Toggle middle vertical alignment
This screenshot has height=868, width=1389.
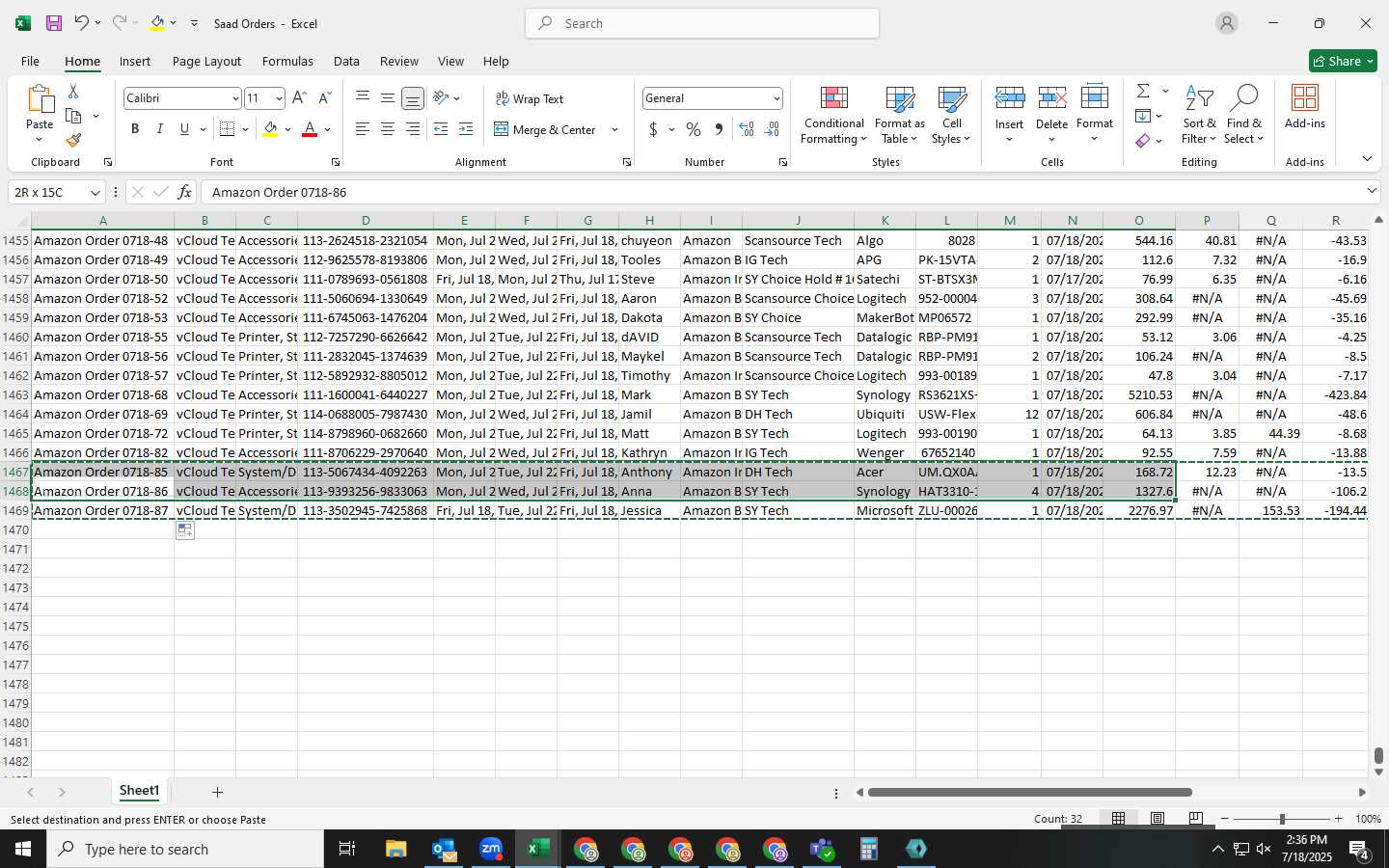tap(388, 98)
